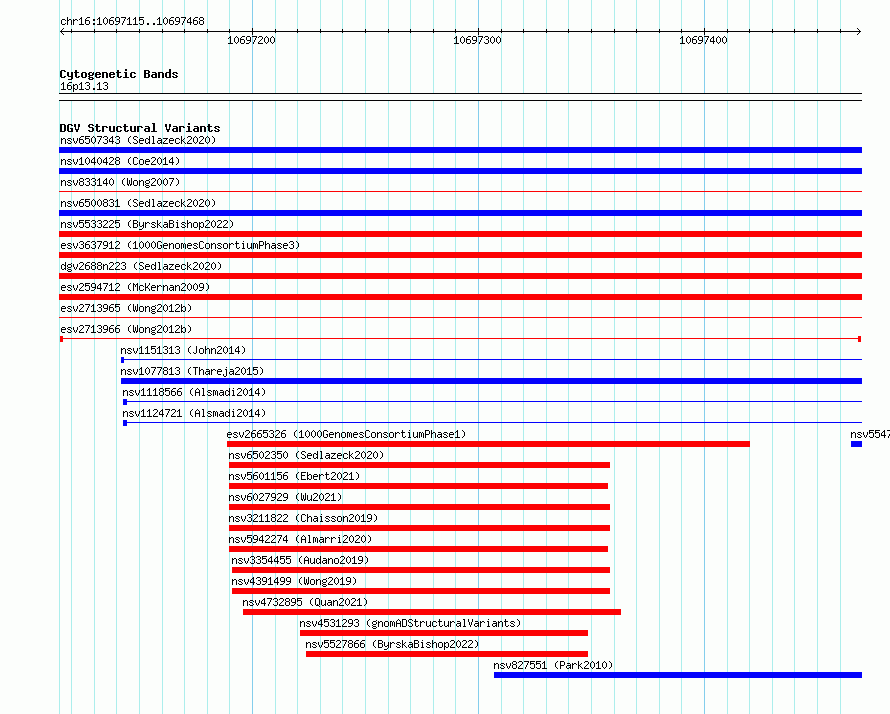
Task: Open the esv2713966 (Wong2012b) label
Action: pyautogui.click(x=126, y=329)
